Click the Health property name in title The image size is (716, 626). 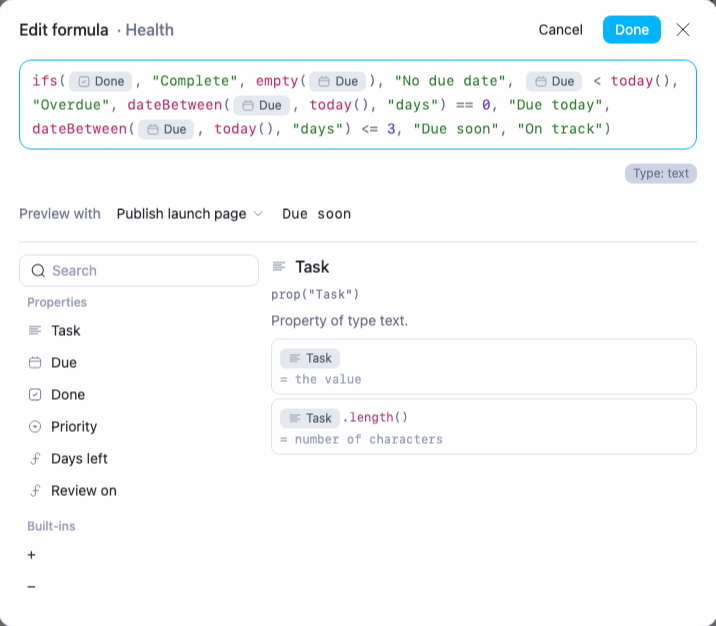pos(149,30)
